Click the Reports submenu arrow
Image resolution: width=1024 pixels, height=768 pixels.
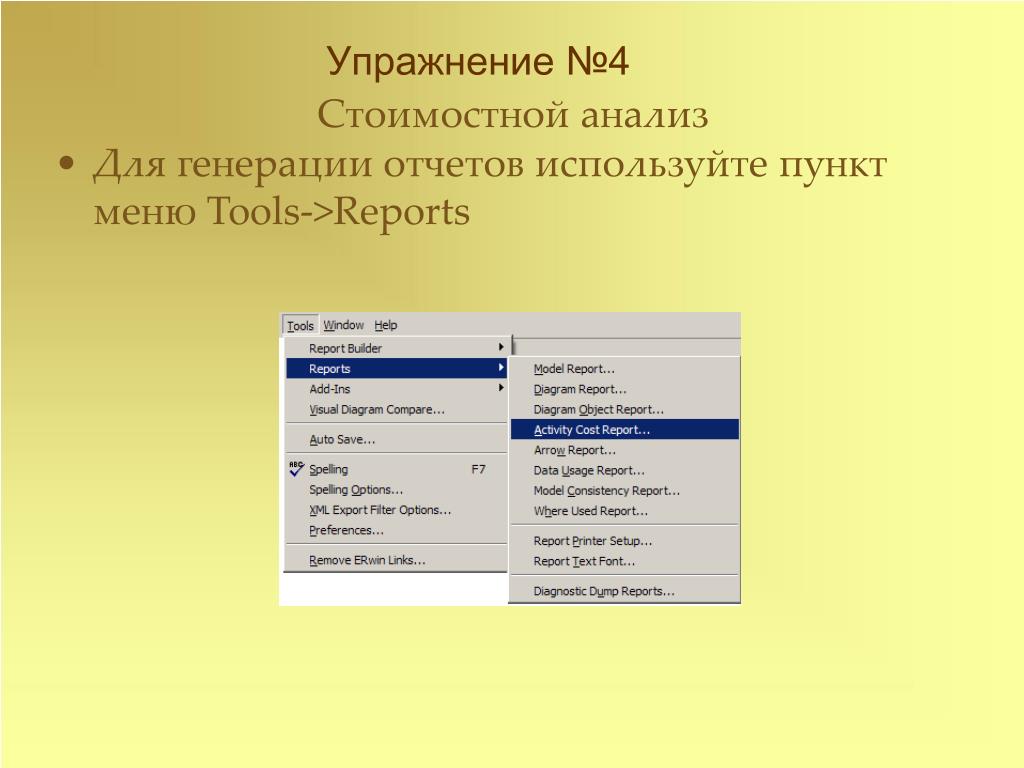click(501, 368)
